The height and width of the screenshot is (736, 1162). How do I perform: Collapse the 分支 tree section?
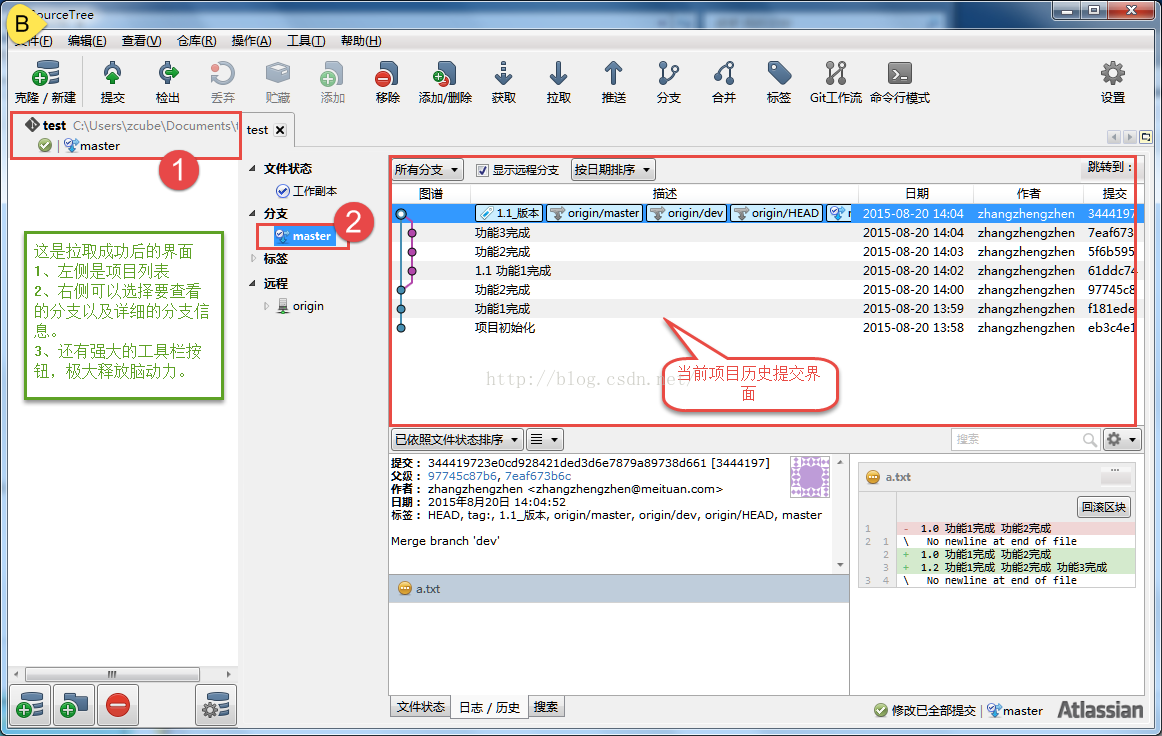point(253,213)
